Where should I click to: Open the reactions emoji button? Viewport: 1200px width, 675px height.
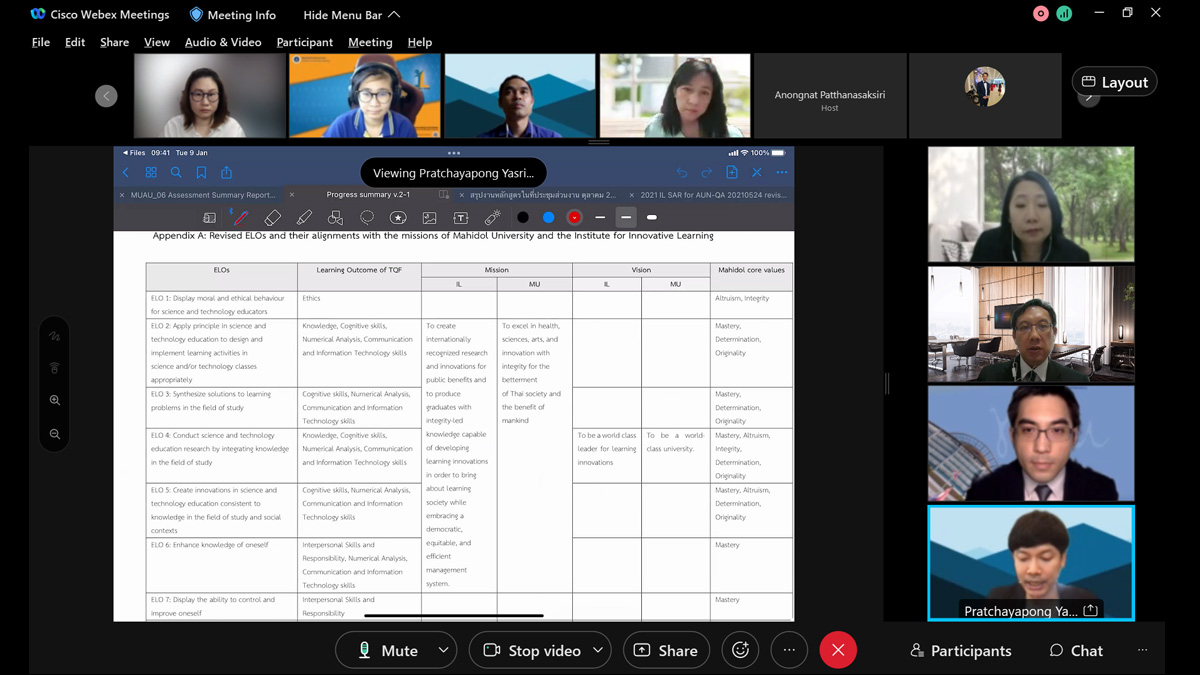(x=740, y=650)
